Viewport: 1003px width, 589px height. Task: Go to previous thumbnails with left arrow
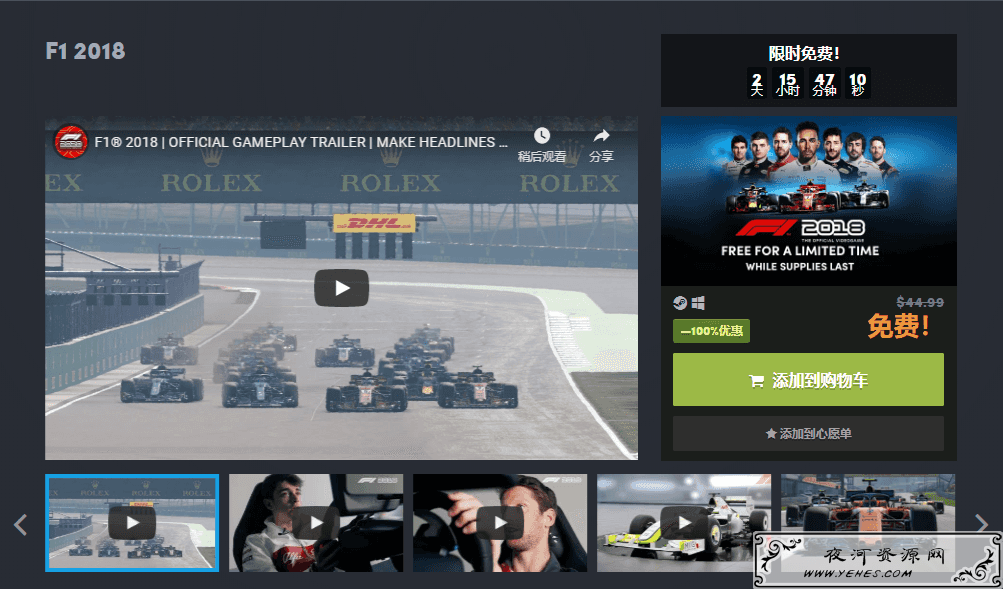pyautogui.click(x=20, y=524)
